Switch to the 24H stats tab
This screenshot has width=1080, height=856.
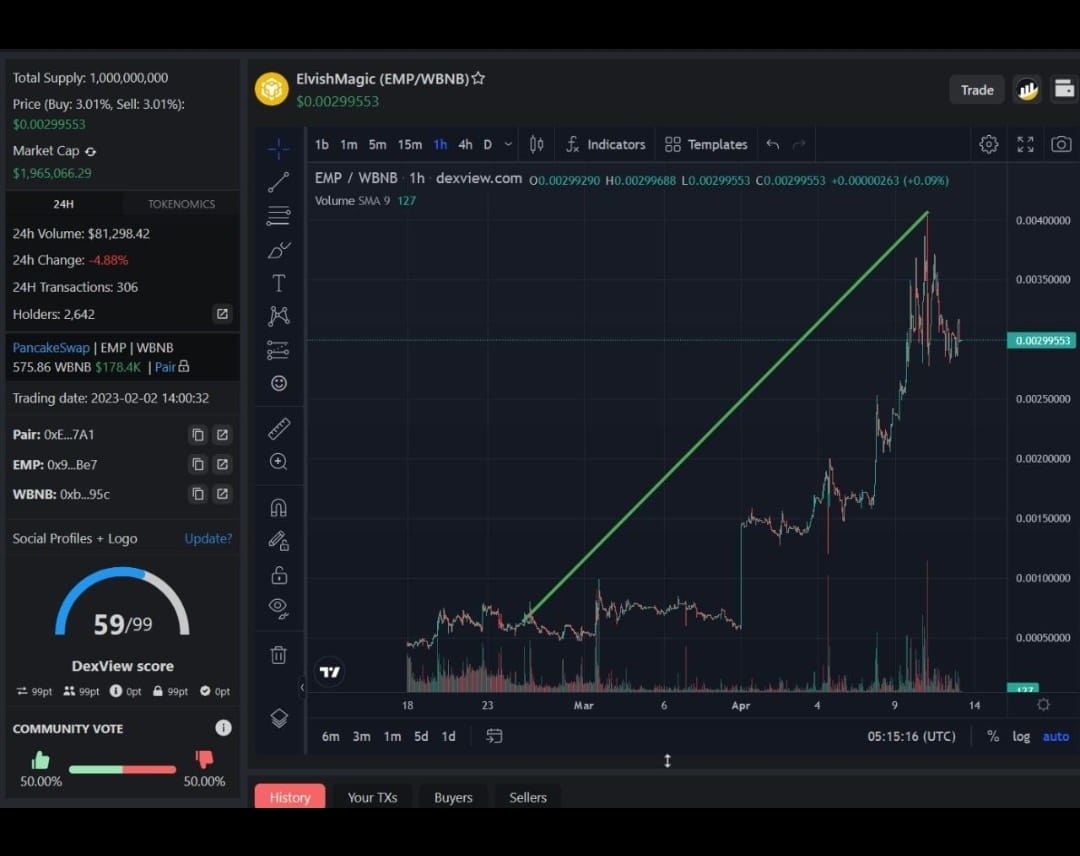(63, 204)
